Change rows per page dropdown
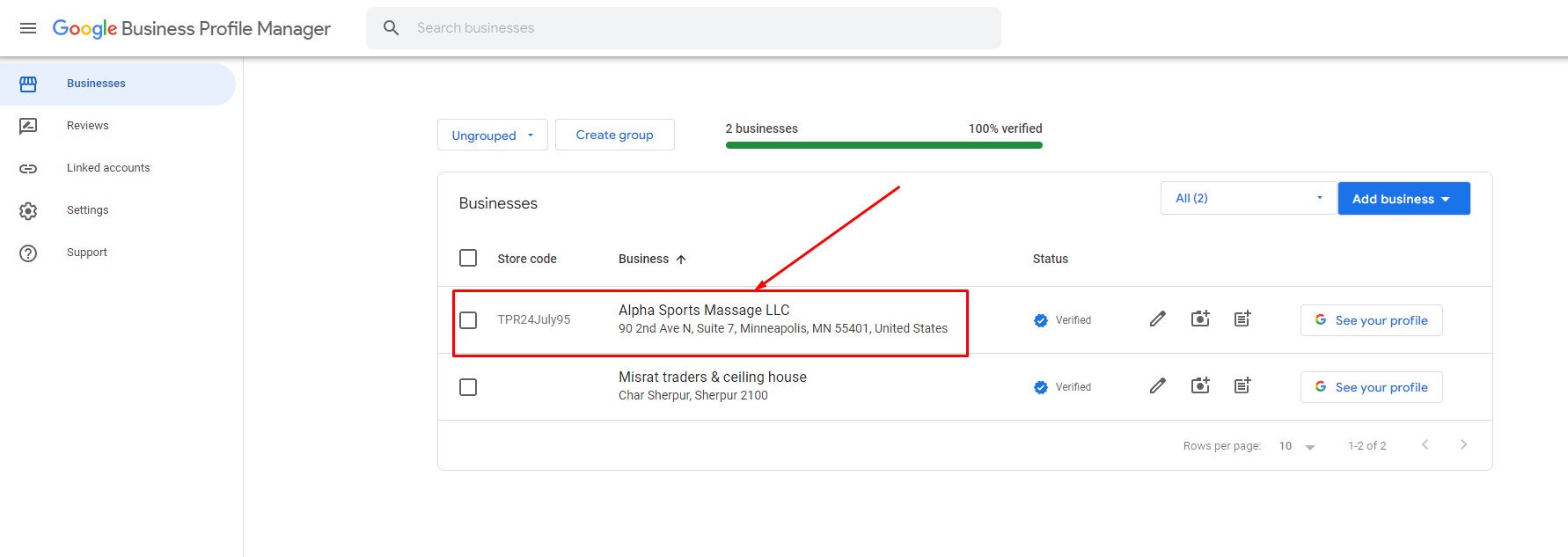Image resolution: width=1568 pixels, height=557 pixels. click(x=1297, y=446)
